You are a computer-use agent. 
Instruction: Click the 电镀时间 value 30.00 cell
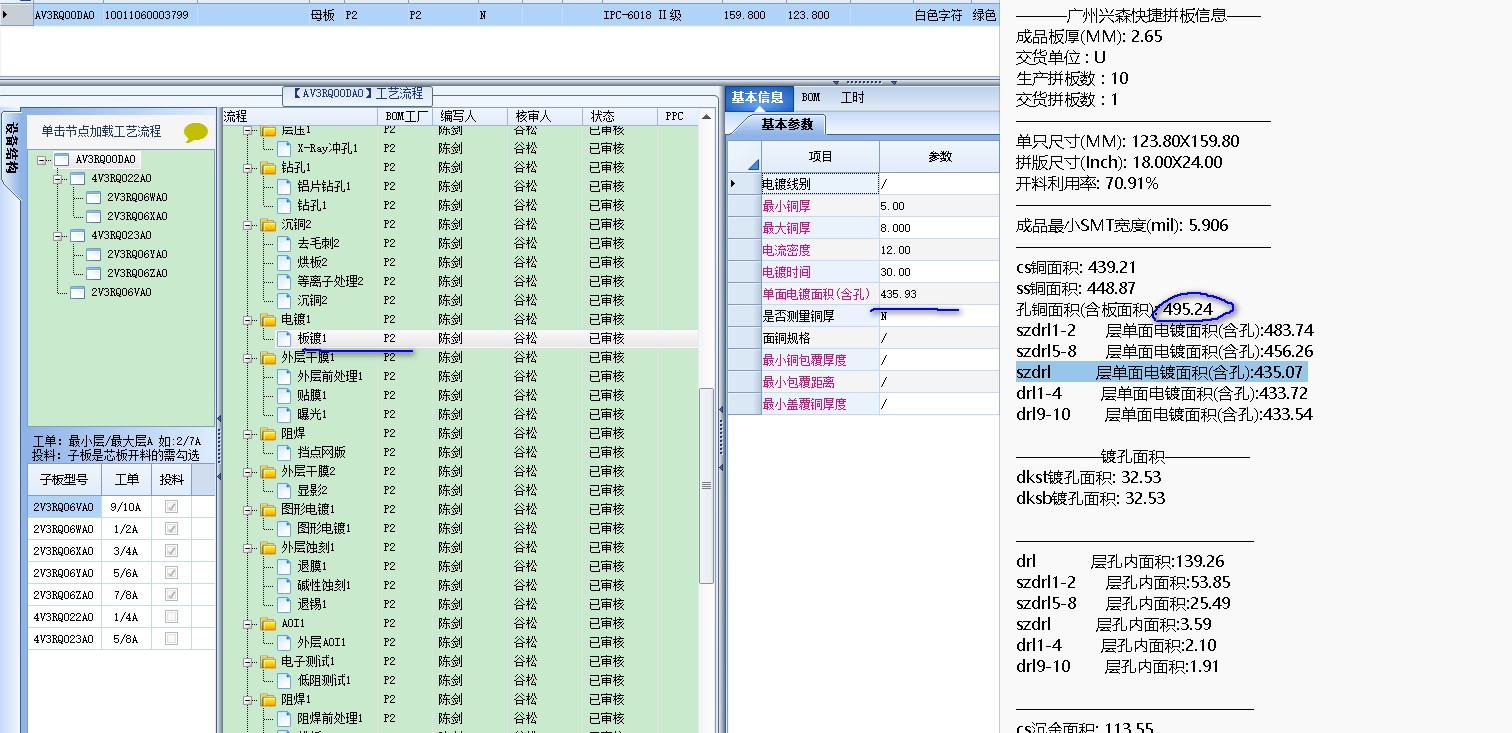[939, 272]
